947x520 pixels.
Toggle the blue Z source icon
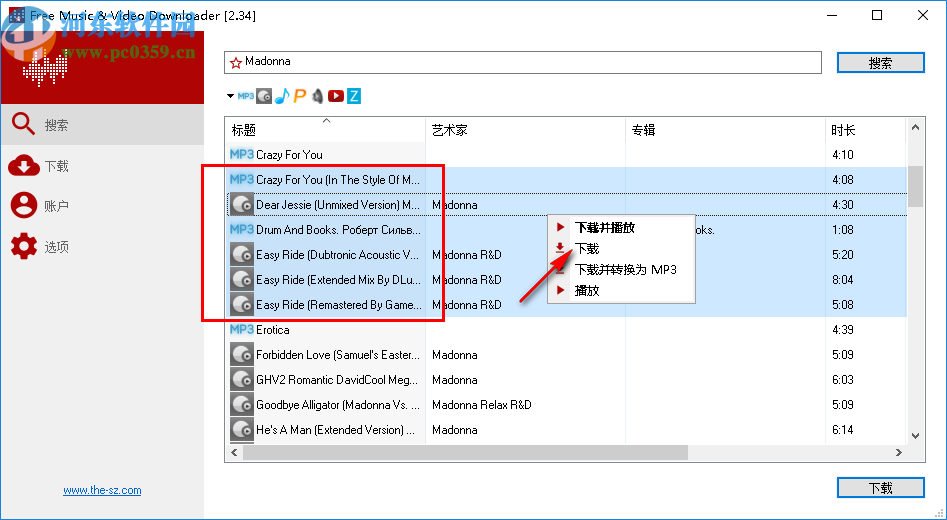click(x=354, y=96)
